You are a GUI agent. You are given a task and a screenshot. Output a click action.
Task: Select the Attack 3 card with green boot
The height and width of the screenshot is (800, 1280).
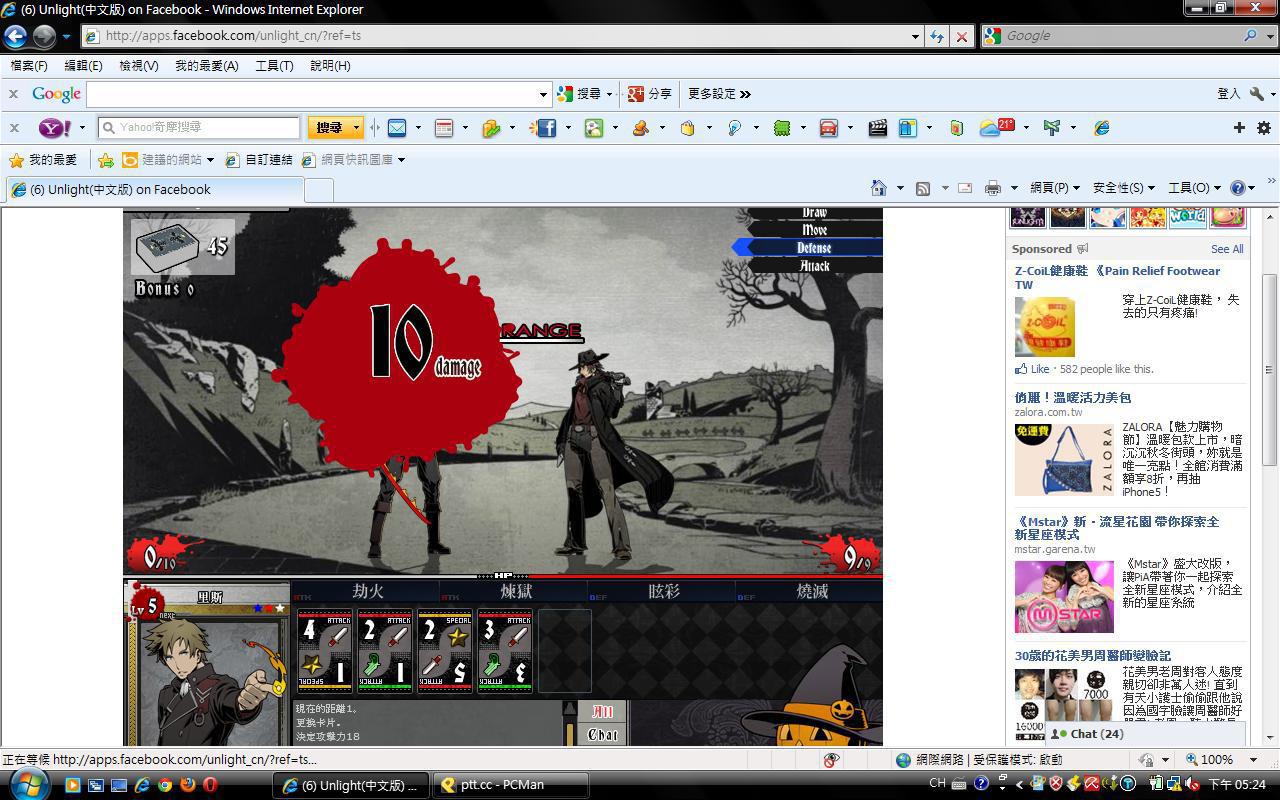[505, 651]
